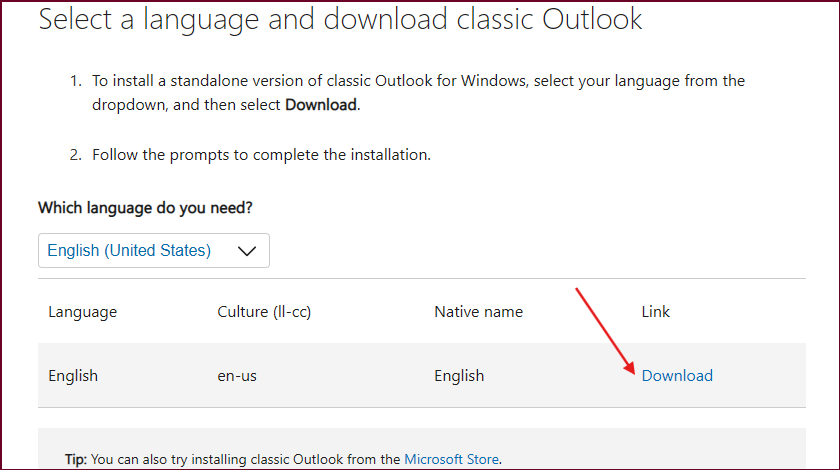
Task: Click the 'Which language do you need?' label
Action: coord(145,208)
